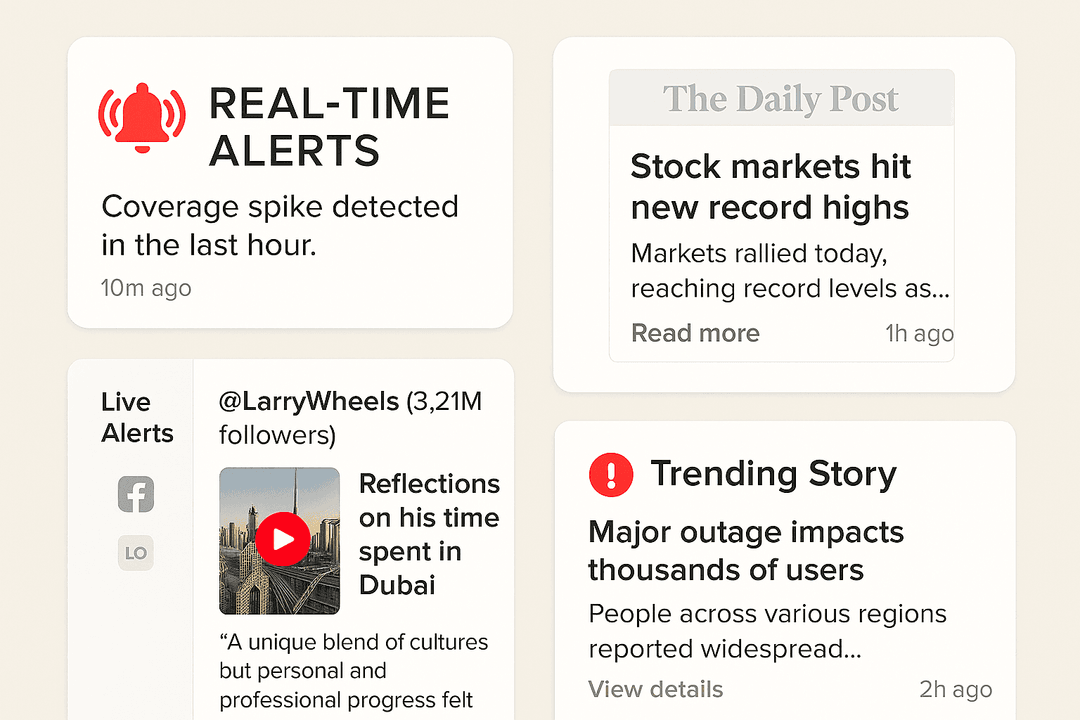Click Read more on the stock markets article

[x=695, y=333]
